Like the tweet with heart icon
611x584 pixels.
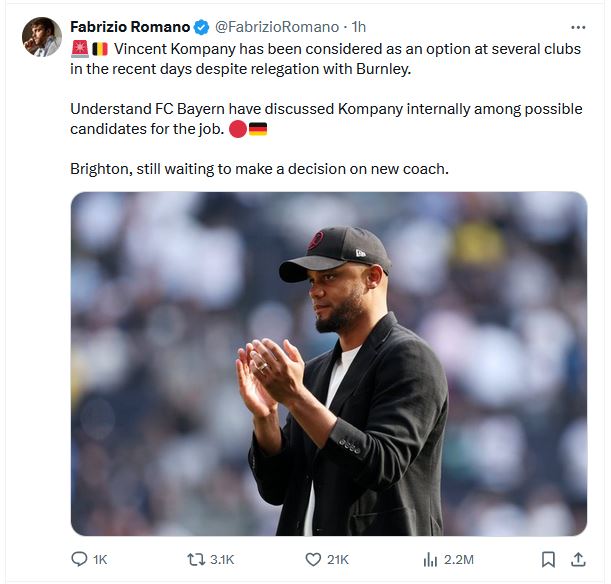coord(313,560)
